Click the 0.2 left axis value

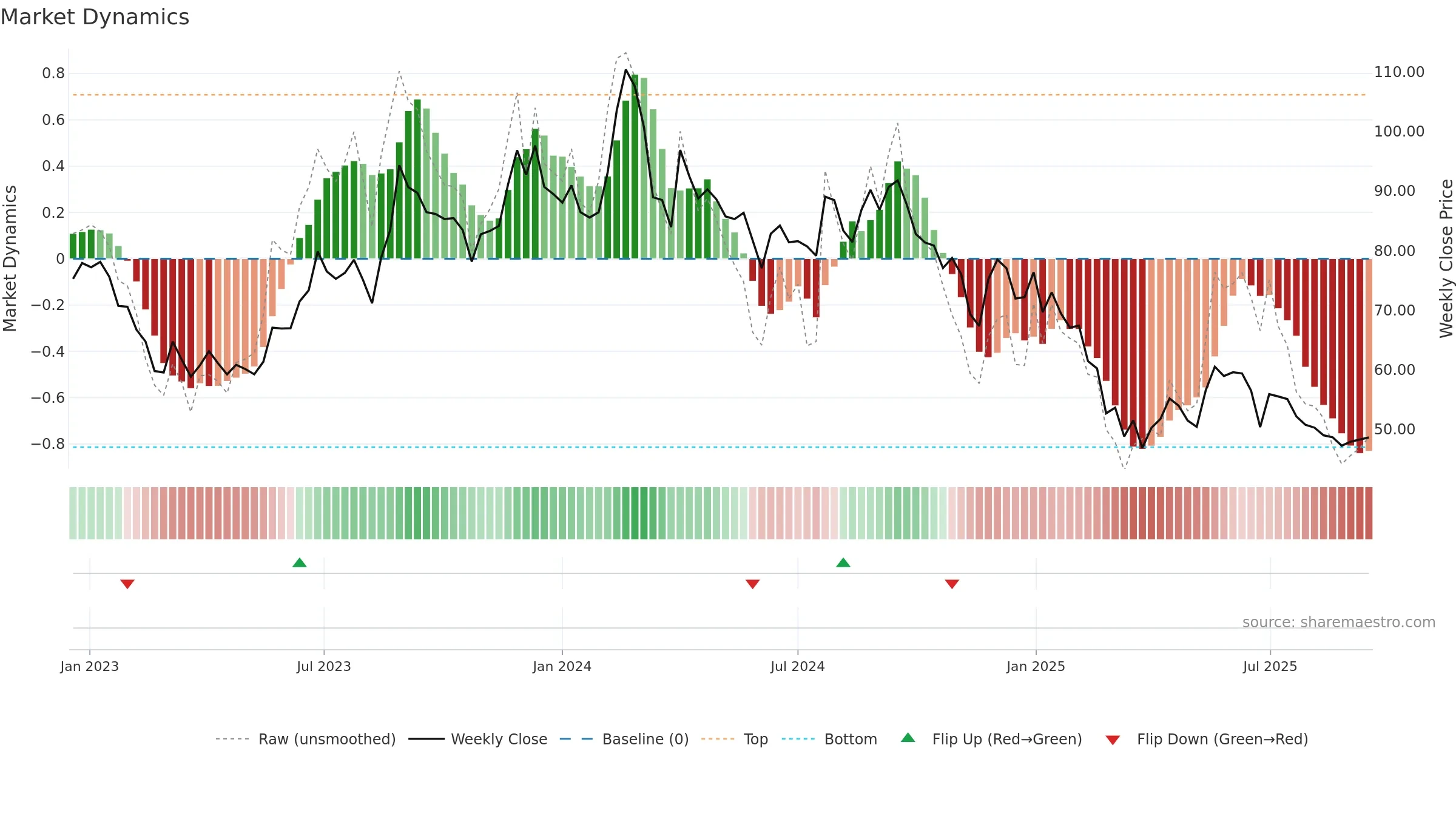53,212
